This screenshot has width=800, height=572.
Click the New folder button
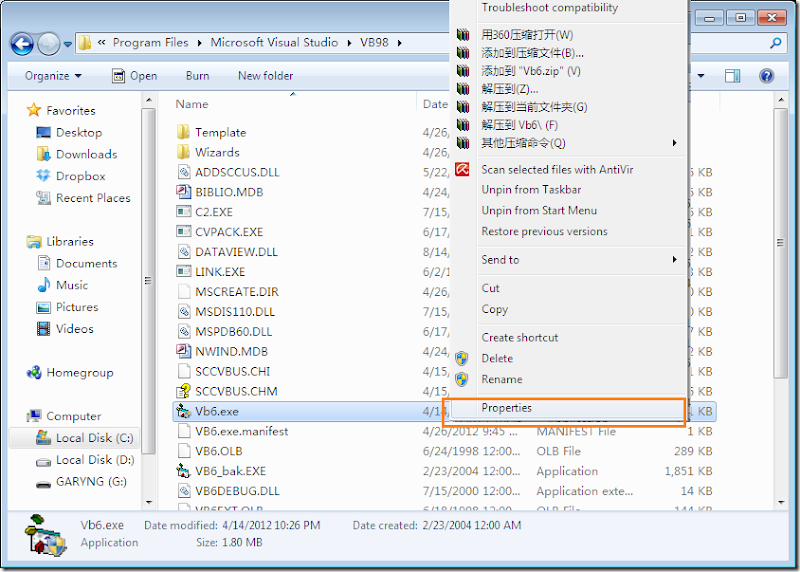pos(265,76)
